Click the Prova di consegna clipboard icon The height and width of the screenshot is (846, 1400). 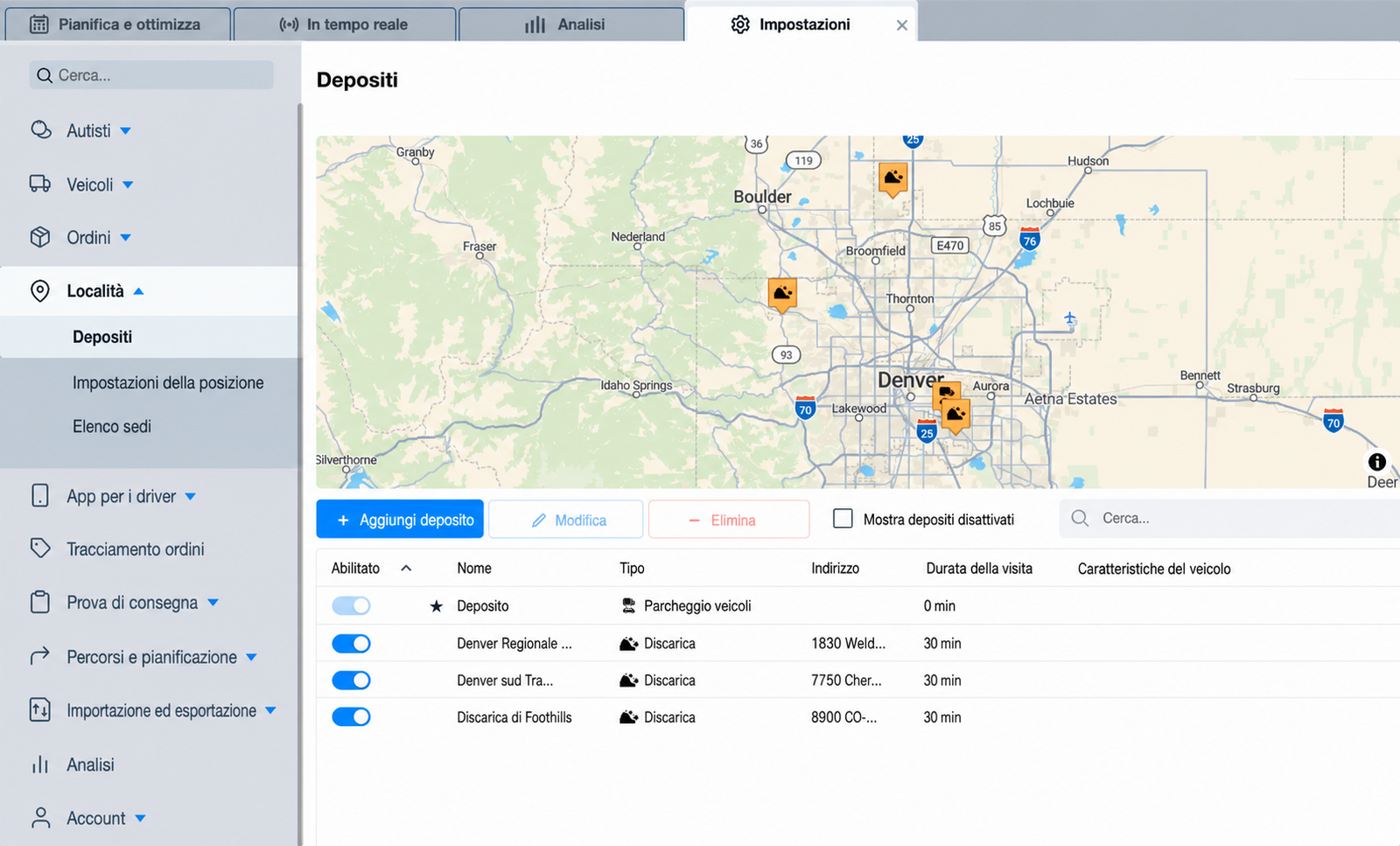40,602
